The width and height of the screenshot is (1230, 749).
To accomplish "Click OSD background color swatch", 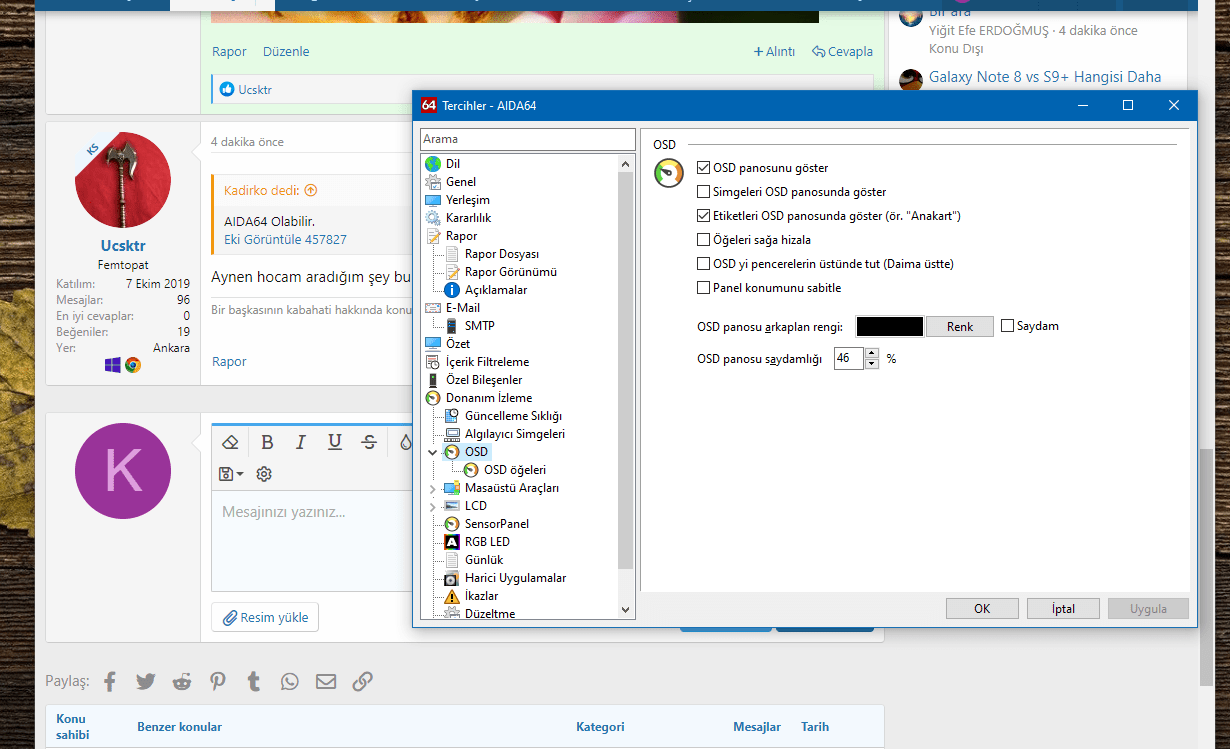I will [890, 326].
